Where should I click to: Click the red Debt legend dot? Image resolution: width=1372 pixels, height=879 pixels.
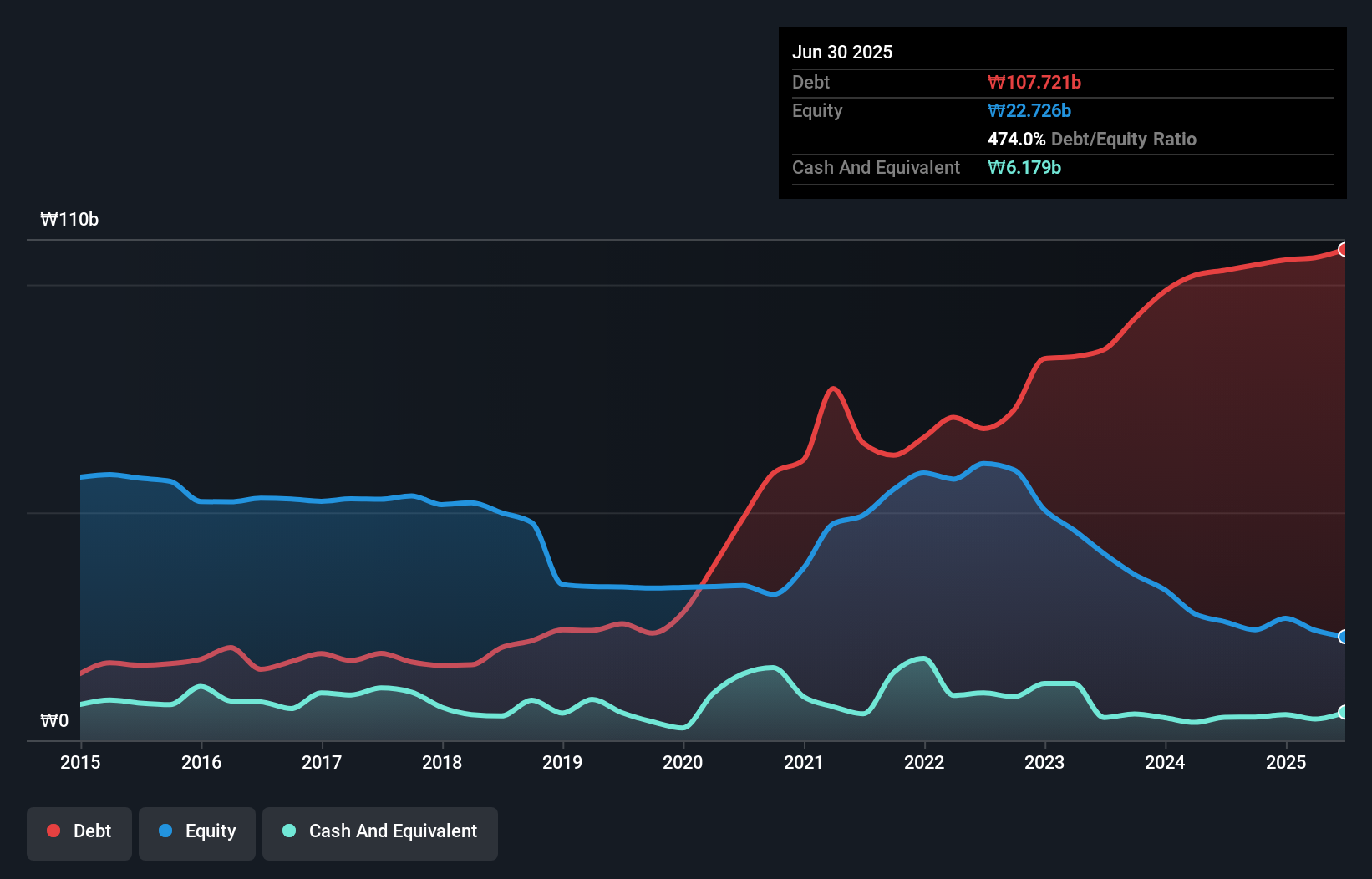[x=52, y=831]
